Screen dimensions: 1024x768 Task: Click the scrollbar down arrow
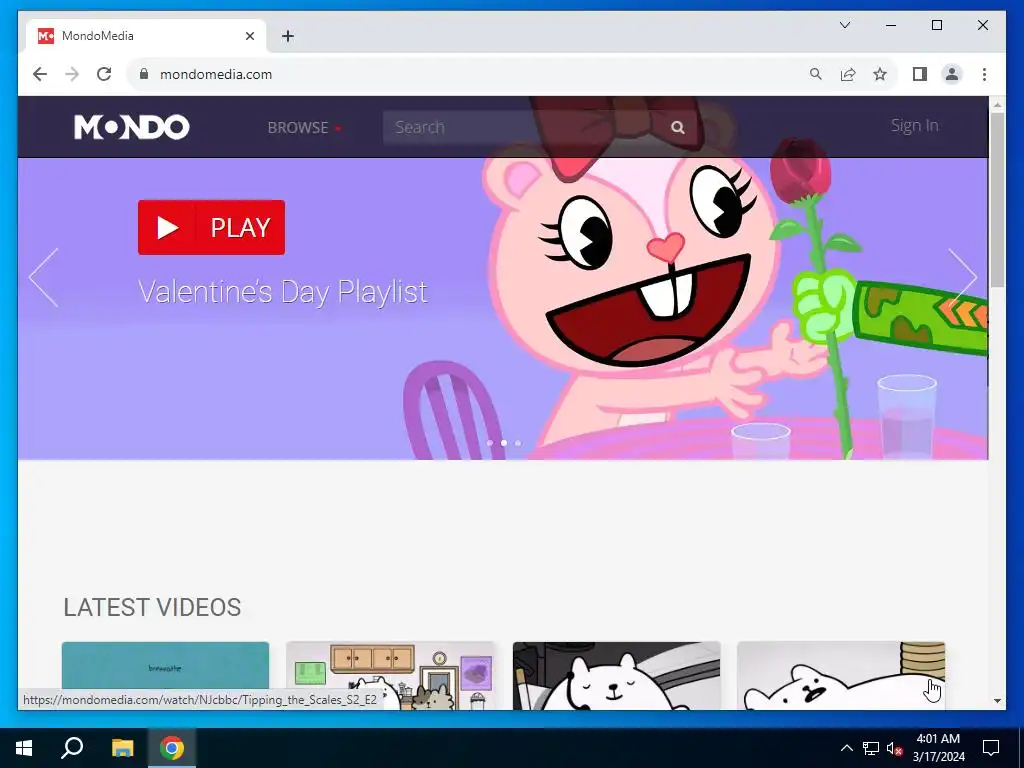[x=997, y=701]
